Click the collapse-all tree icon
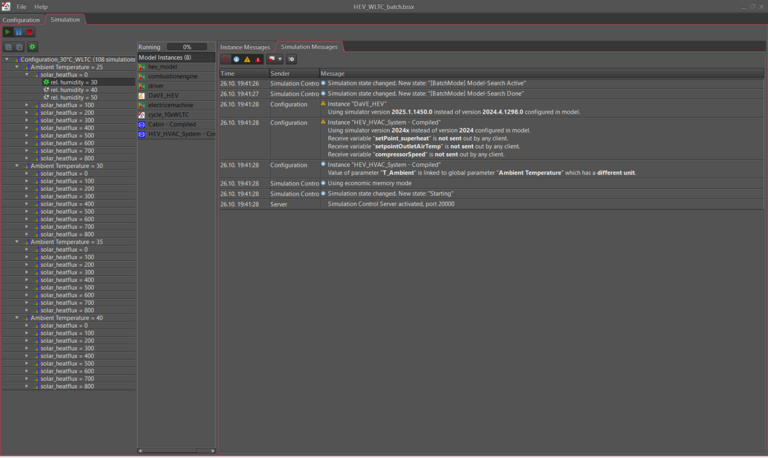 coord(20,47)
